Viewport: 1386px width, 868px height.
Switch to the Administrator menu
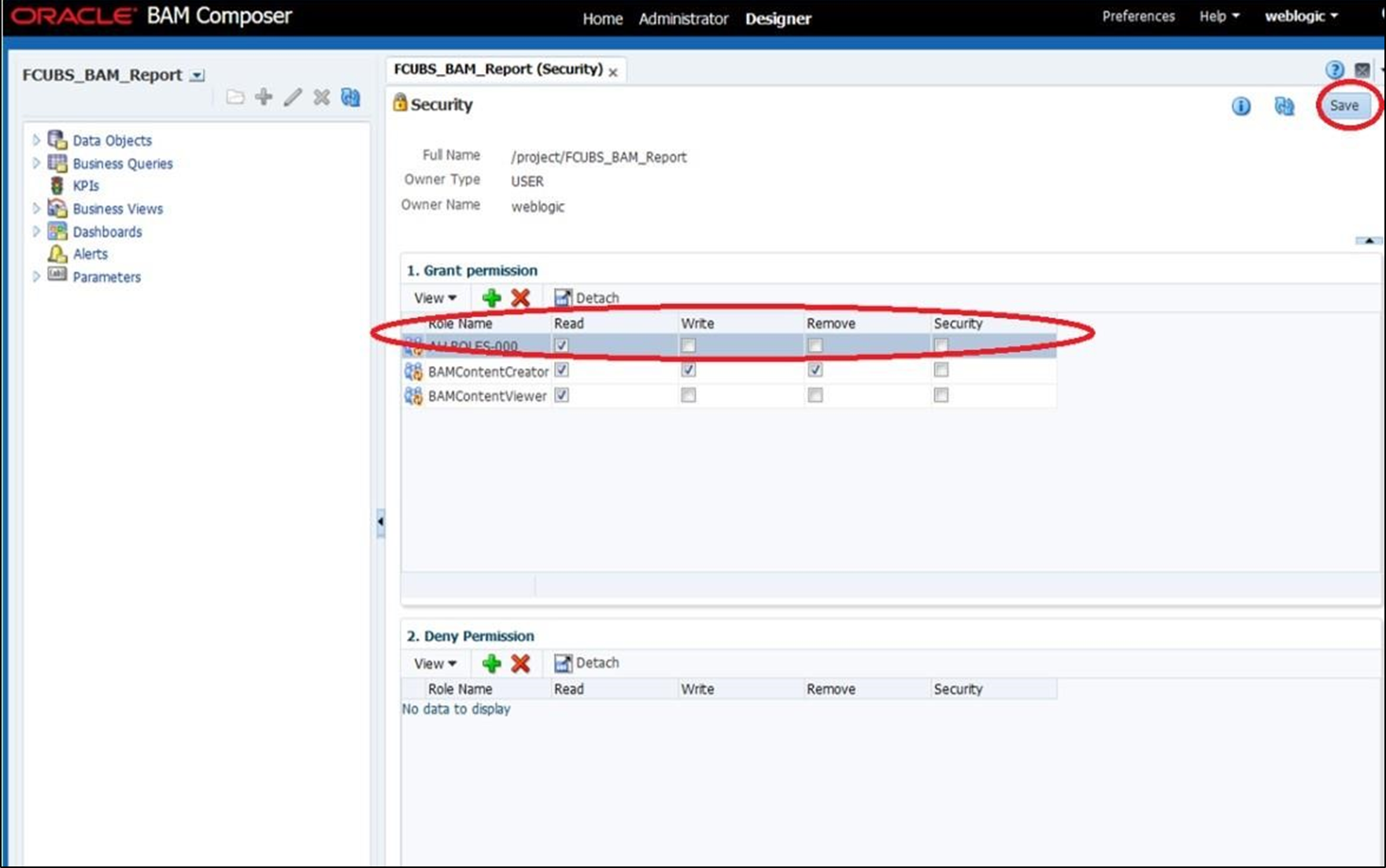(683, 19)
